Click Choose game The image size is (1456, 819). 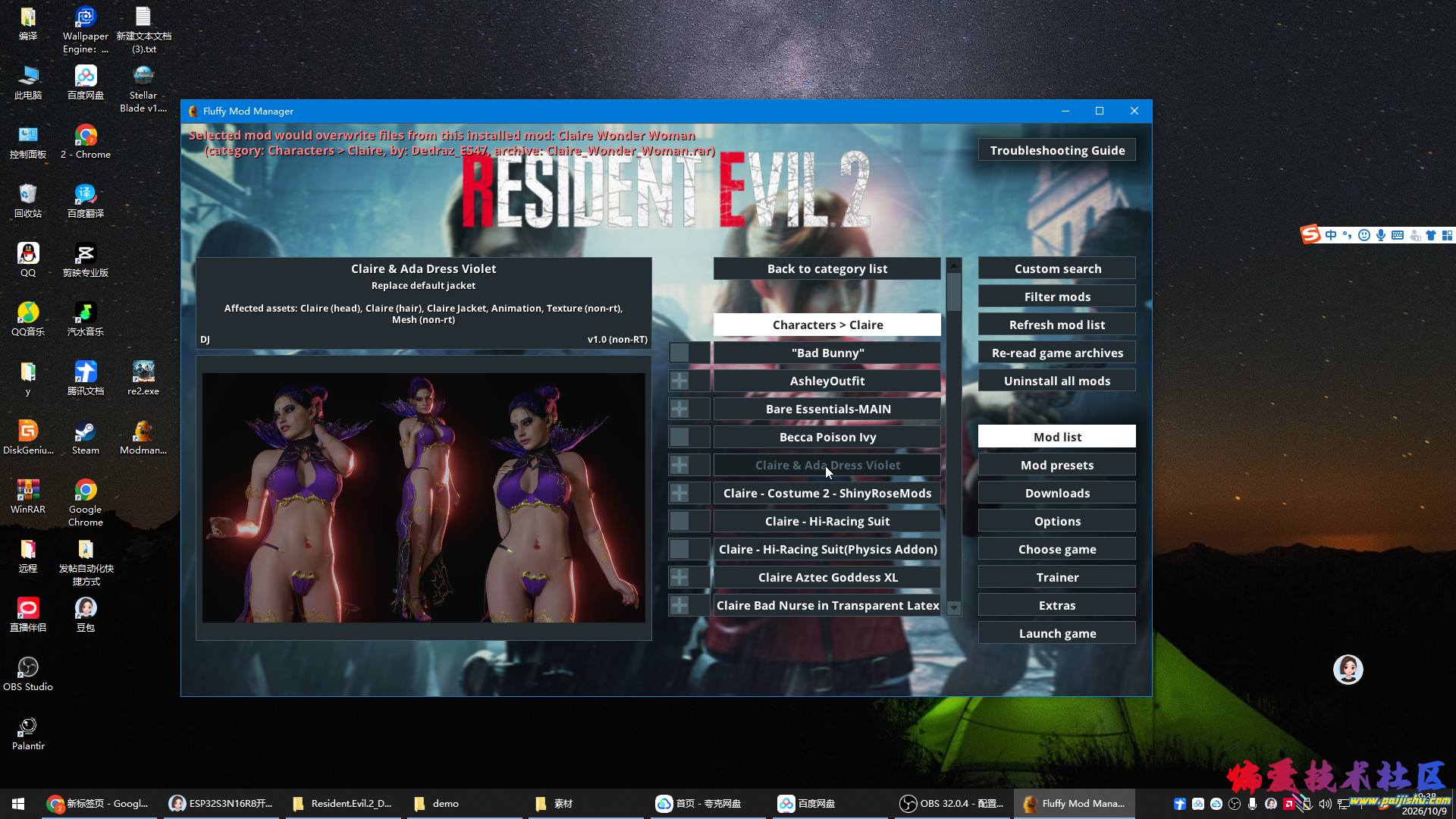click(x=1057, y=549)
